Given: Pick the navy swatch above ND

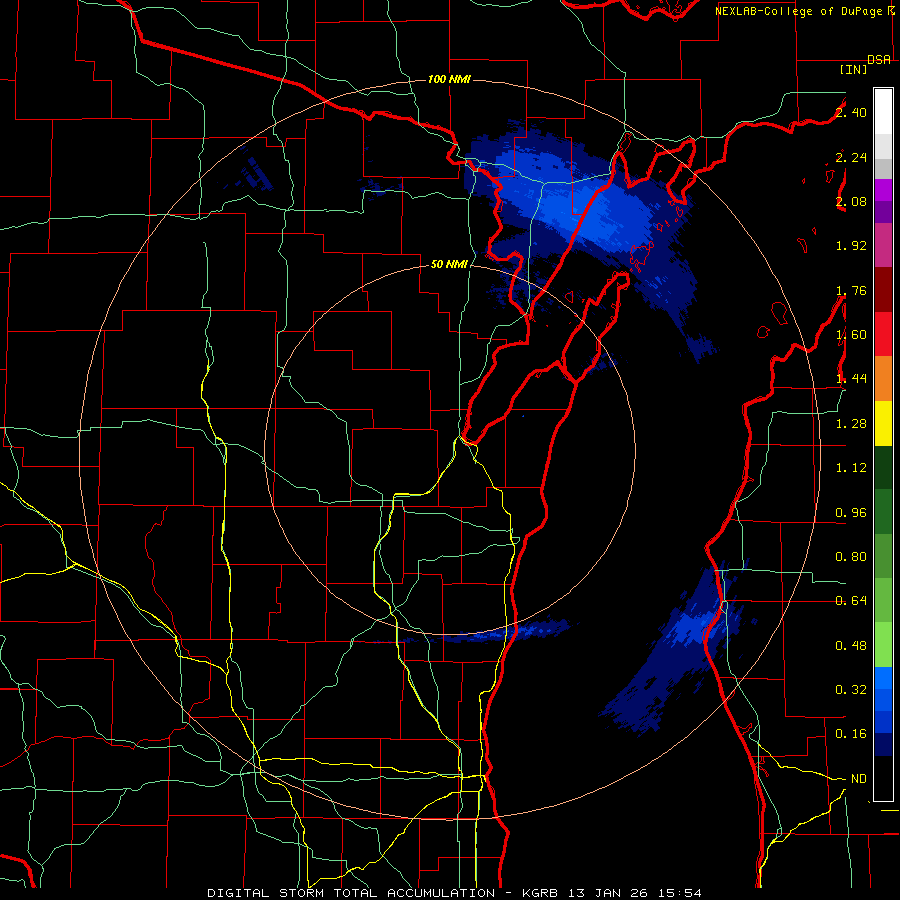Looking at the screenshot, I should (883, 745).
